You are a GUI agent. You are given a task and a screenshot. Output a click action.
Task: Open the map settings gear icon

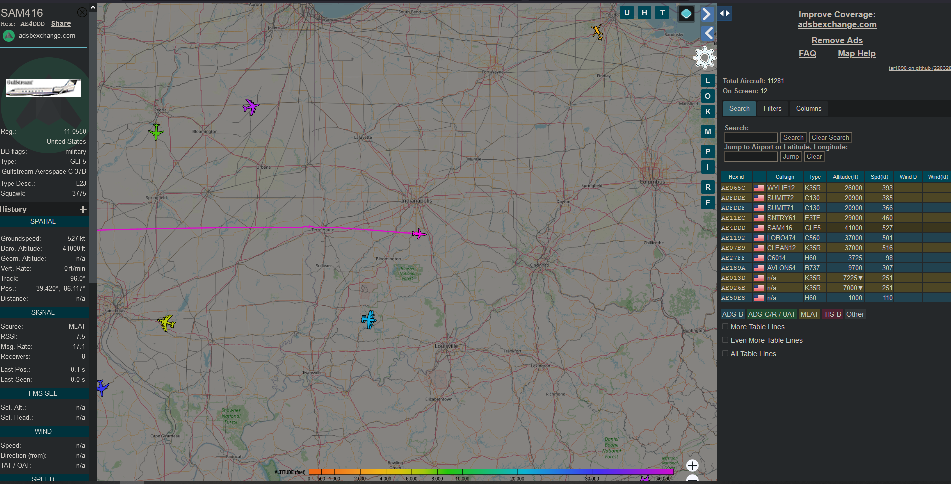[704, 58]
